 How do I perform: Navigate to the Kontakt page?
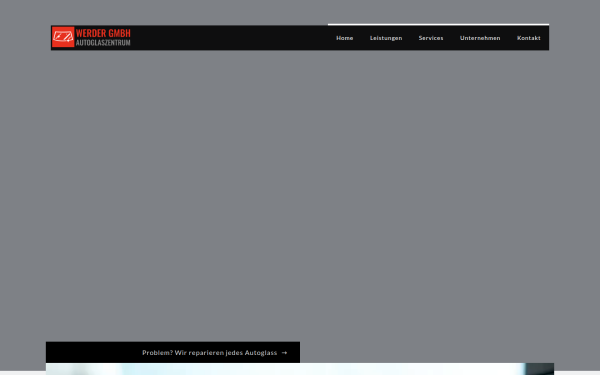528,38
